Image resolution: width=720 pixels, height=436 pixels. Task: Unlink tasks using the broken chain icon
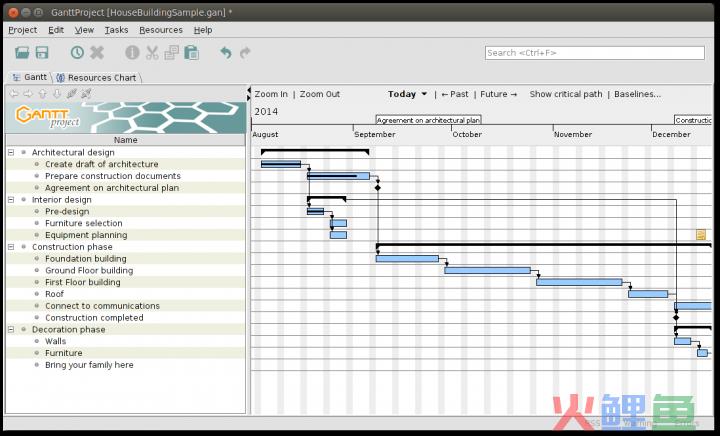point(86,94)
